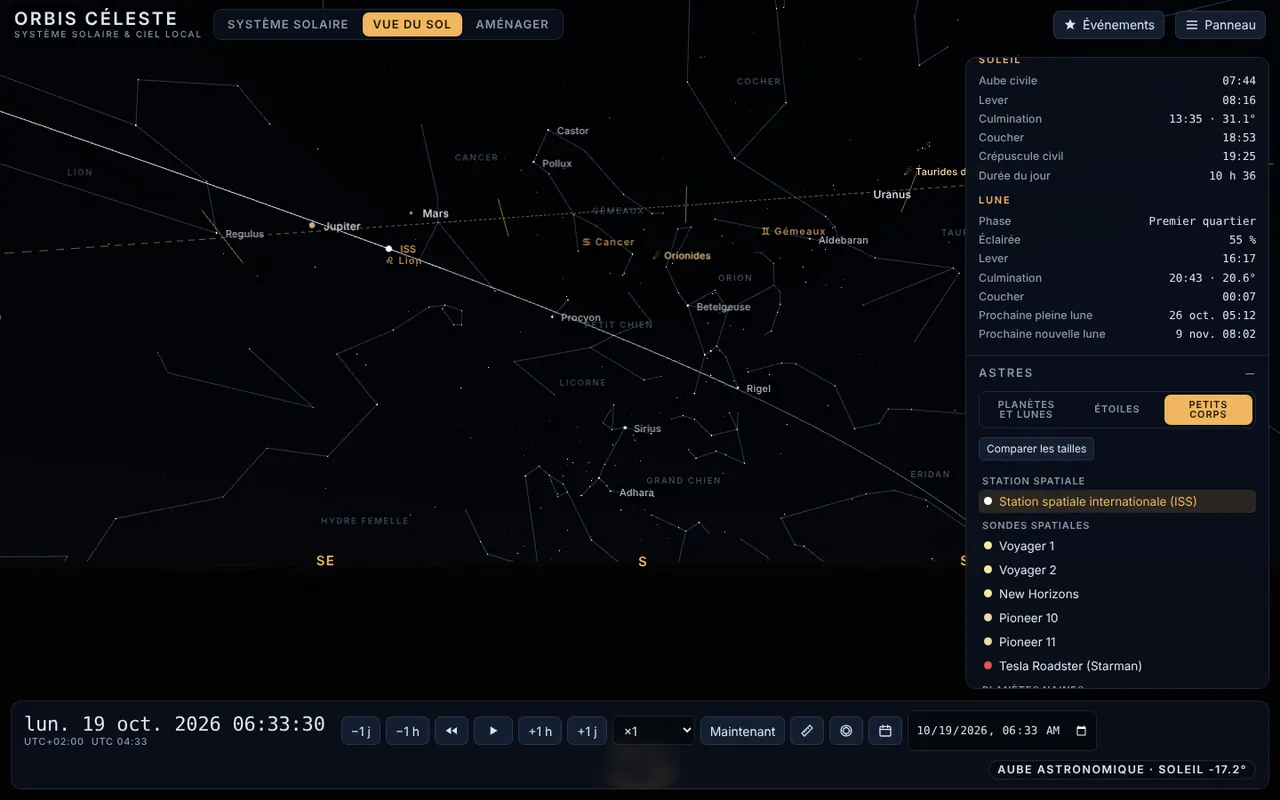Click the Betelgeuse star label
Image resolution: width=1280 pixels, height=800 pixels.
pos(723,307)
